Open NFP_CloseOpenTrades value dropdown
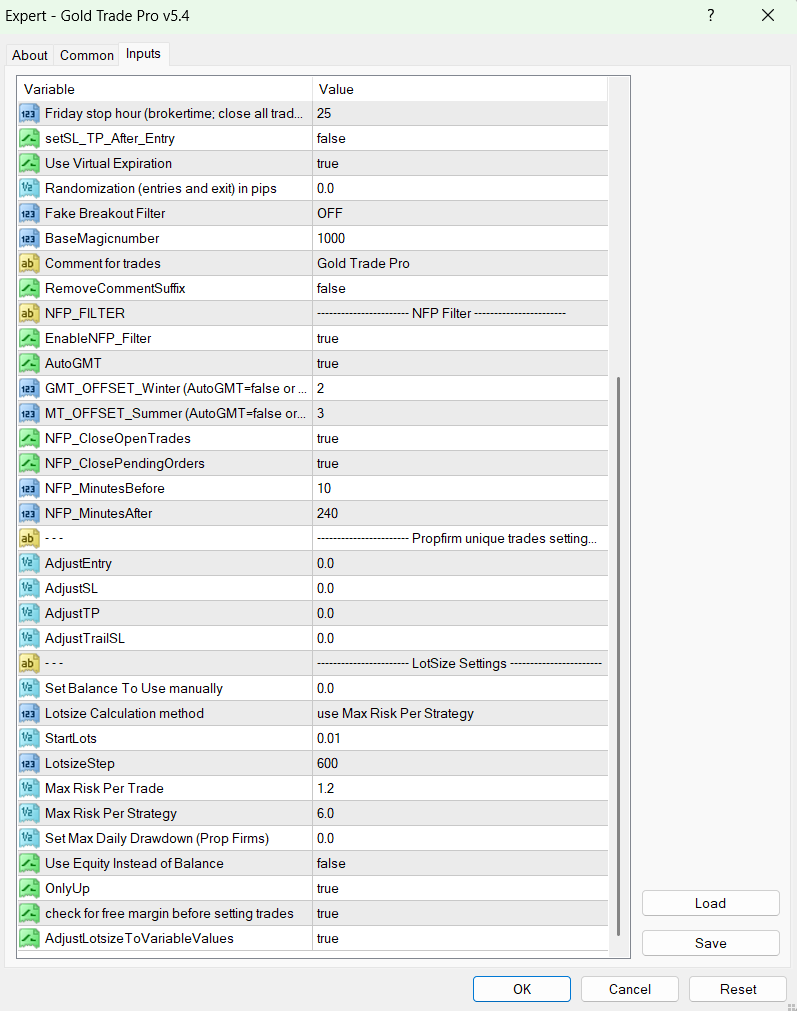Viewport: 797px width, 1011px height. pos(459,438)
